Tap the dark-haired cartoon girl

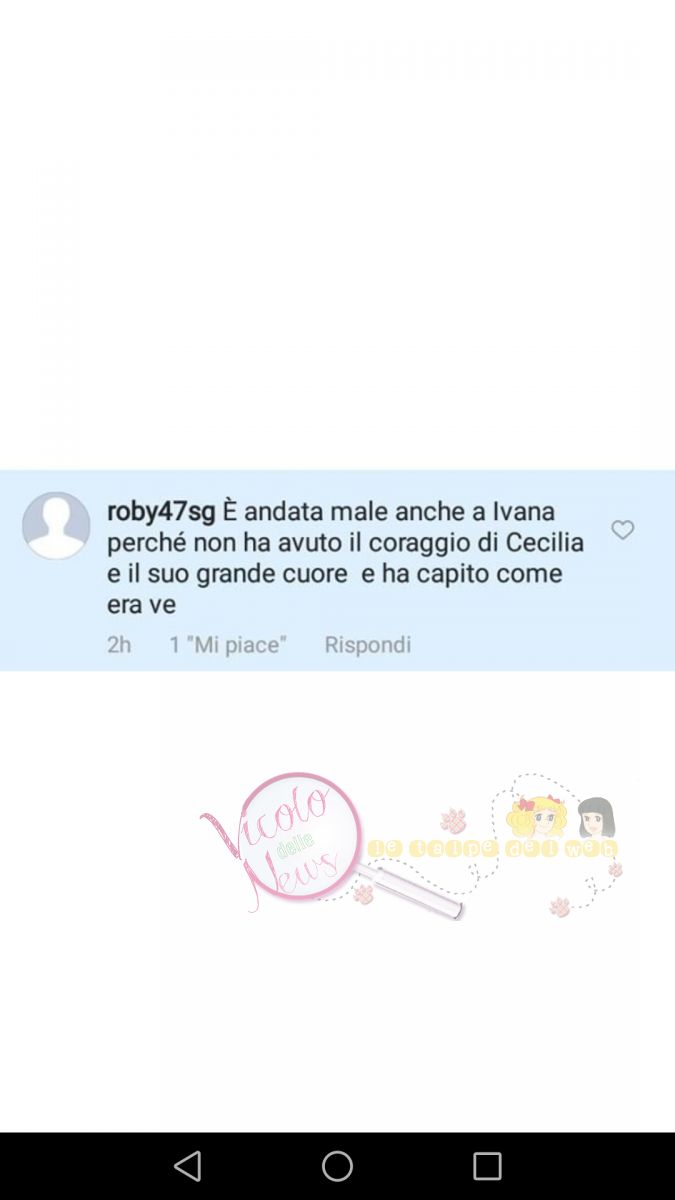(596, 818)
